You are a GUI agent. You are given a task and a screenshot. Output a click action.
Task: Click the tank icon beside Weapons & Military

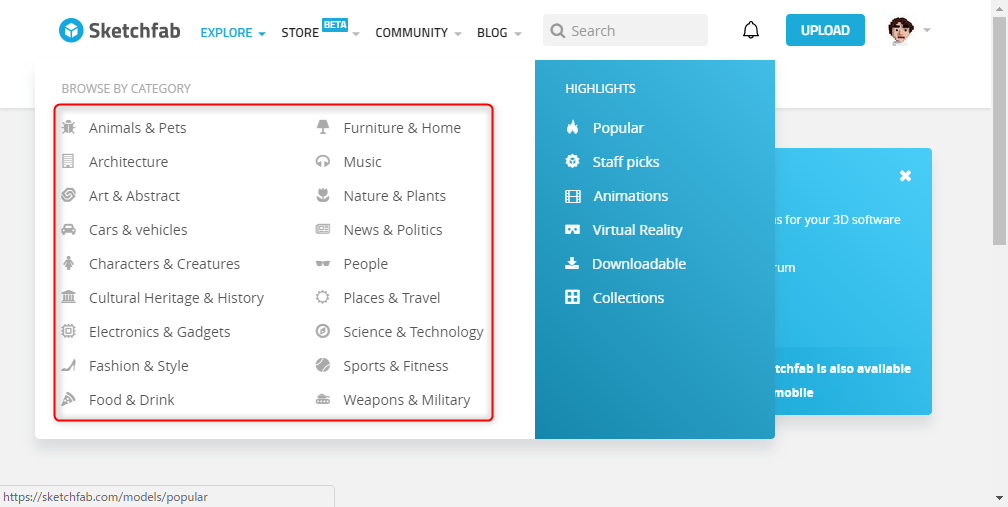point(323,400)
